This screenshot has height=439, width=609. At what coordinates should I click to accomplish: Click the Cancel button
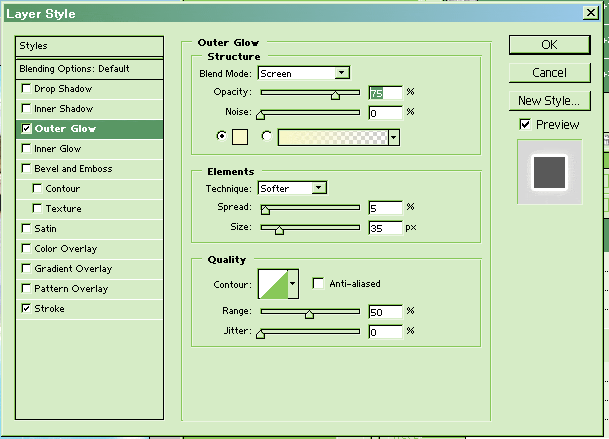coord(549,73)
